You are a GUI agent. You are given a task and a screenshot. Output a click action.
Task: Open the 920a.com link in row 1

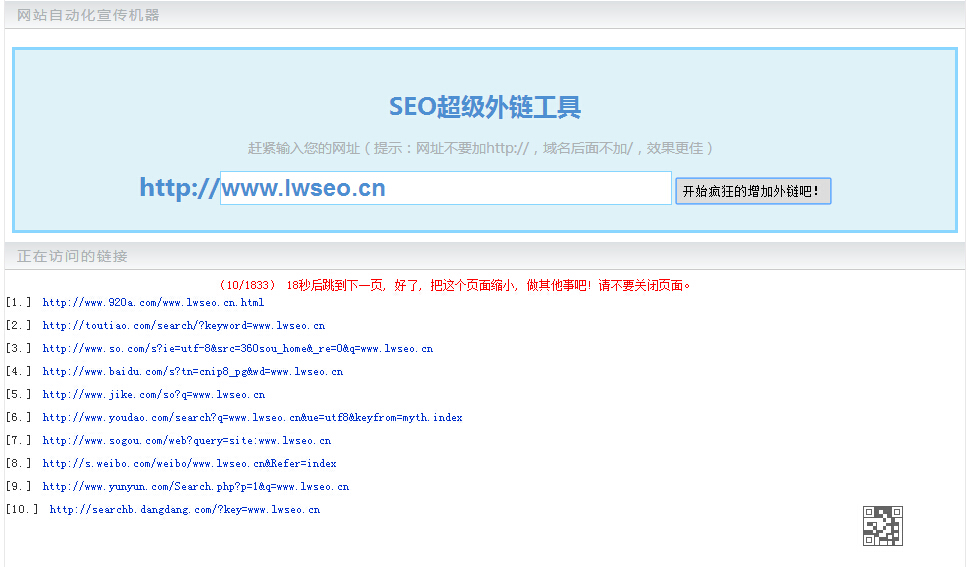click(153, 303)
